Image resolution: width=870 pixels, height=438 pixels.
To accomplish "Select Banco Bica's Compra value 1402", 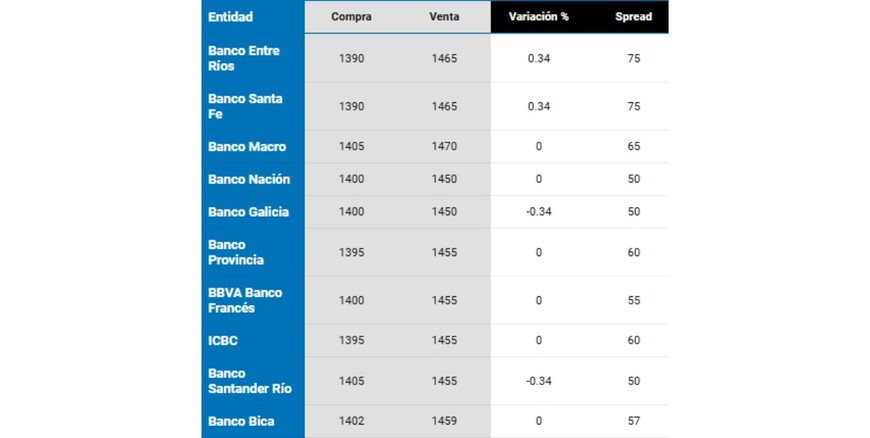I will [351, 421].
